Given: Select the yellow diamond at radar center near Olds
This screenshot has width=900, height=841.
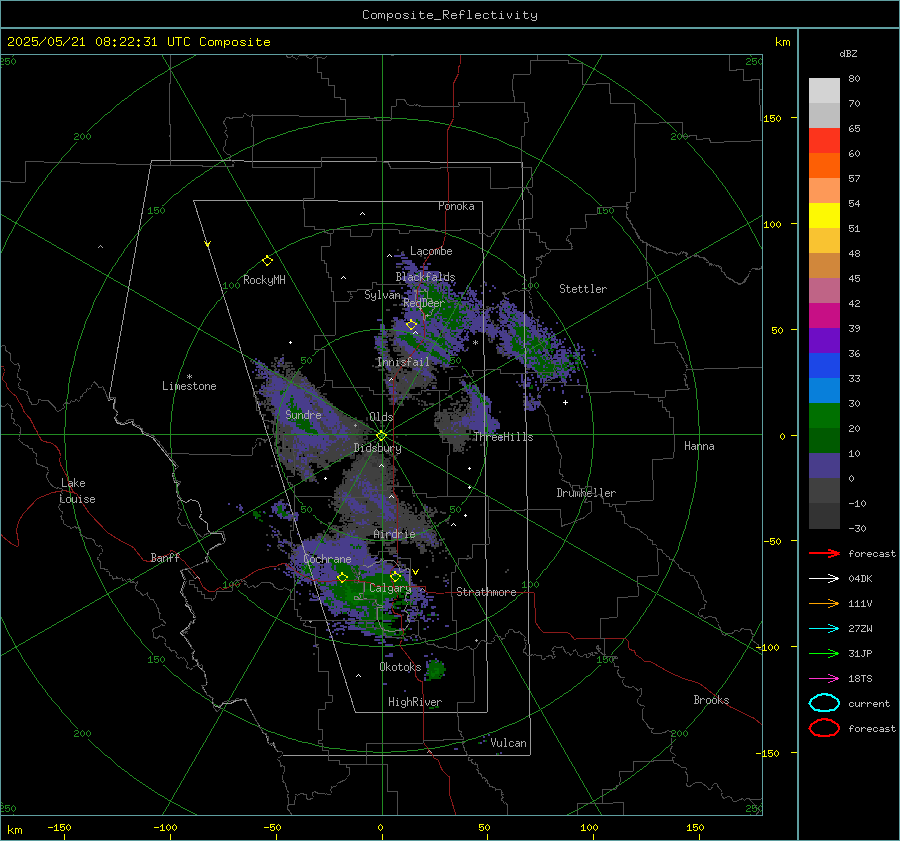Looking at the screenshot, I should point(381,436).
